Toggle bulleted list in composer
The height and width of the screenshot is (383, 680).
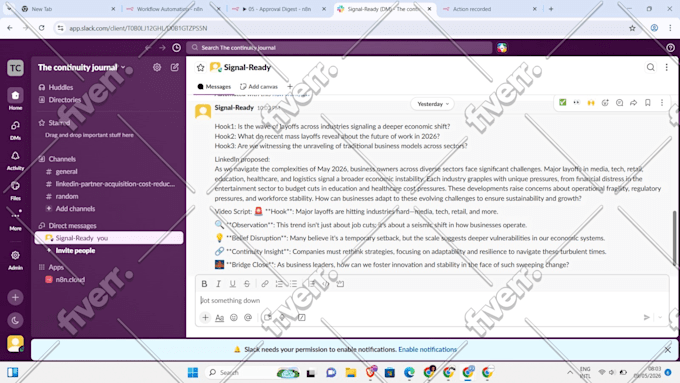click(x=294, y=284)
